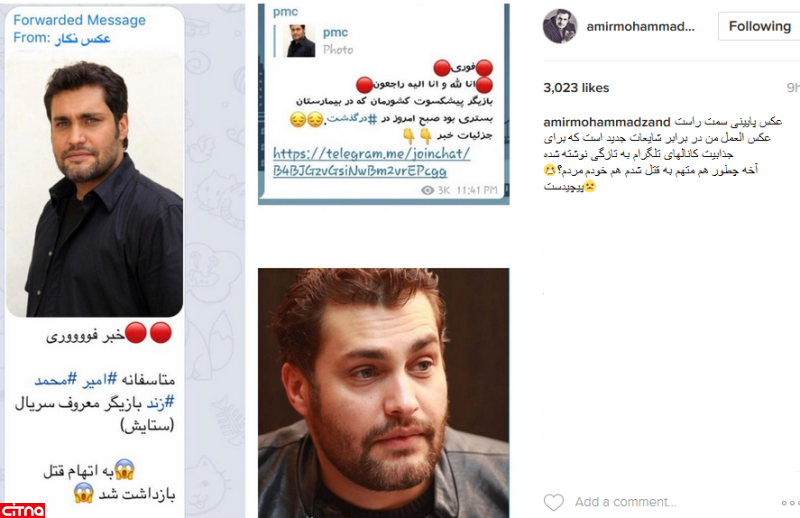Click the amirmohammadzand profile avatar
This screenshot has height=518, width=800.
(560, 27)
